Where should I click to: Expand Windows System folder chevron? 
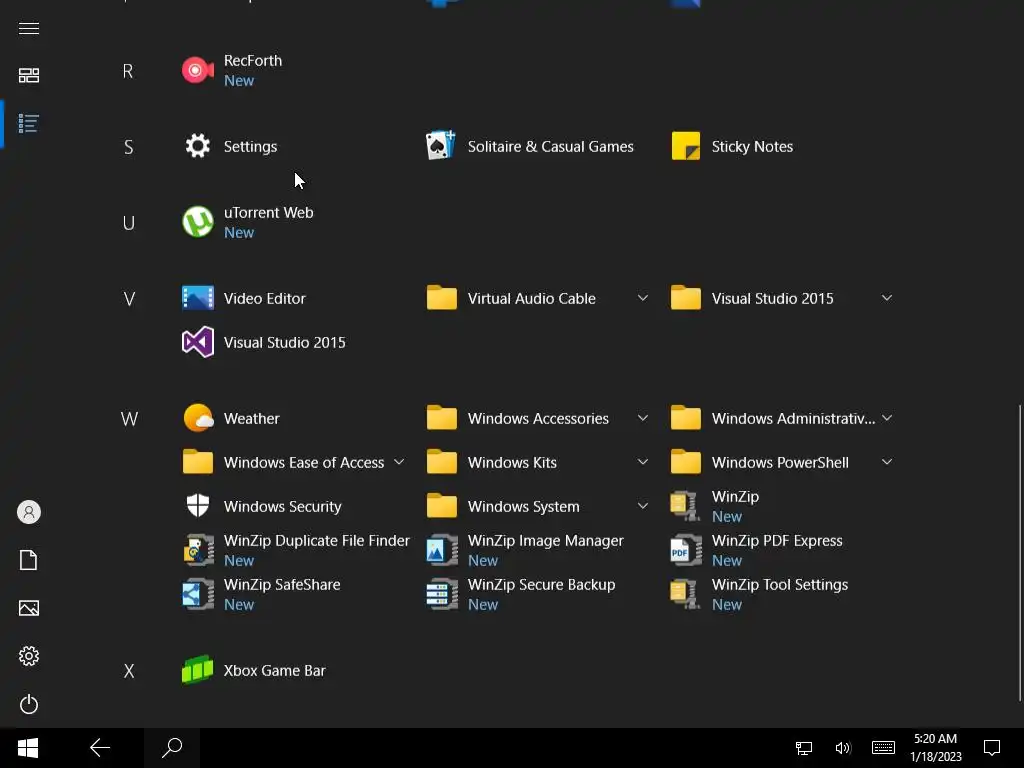pos(643,506)
